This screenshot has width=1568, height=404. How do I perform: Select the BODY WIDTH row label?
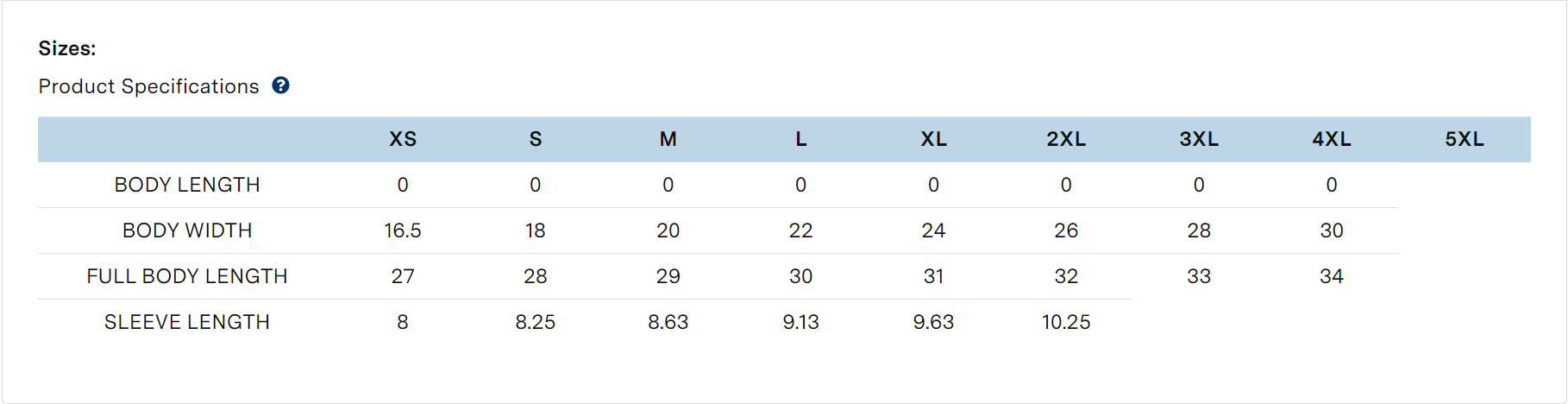[x=187, y=230]
